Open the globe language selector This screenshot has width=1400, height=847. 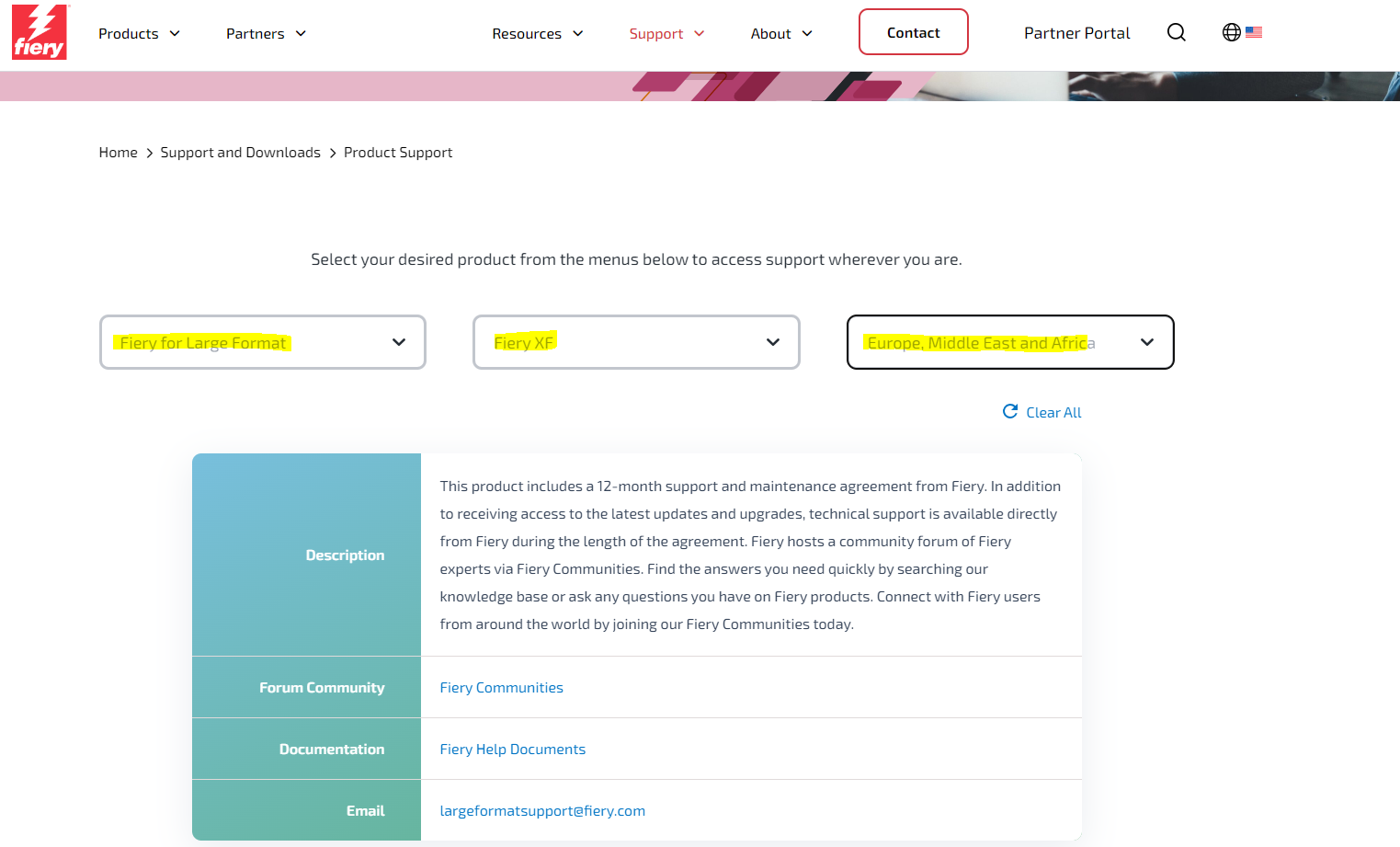[x=1231, y=32]
